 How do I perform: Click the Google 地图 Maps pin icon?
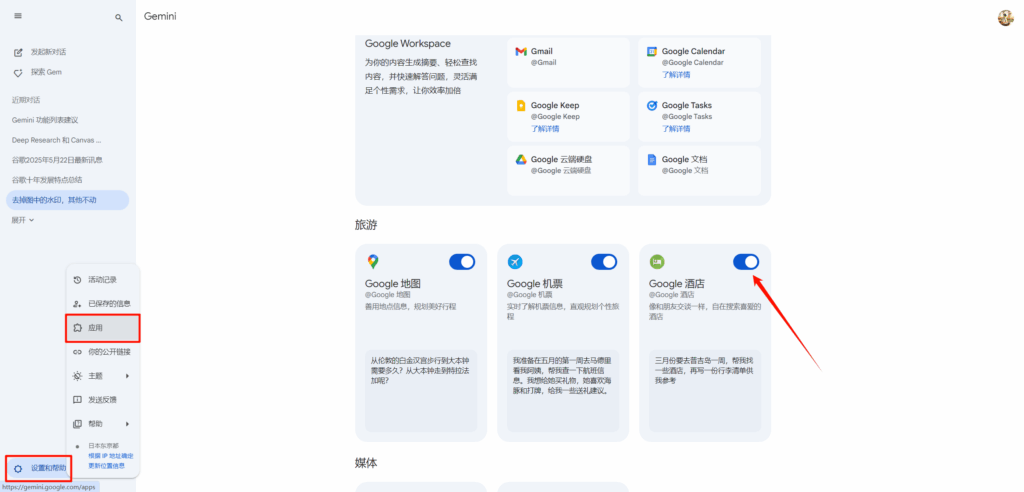[372, 262]
